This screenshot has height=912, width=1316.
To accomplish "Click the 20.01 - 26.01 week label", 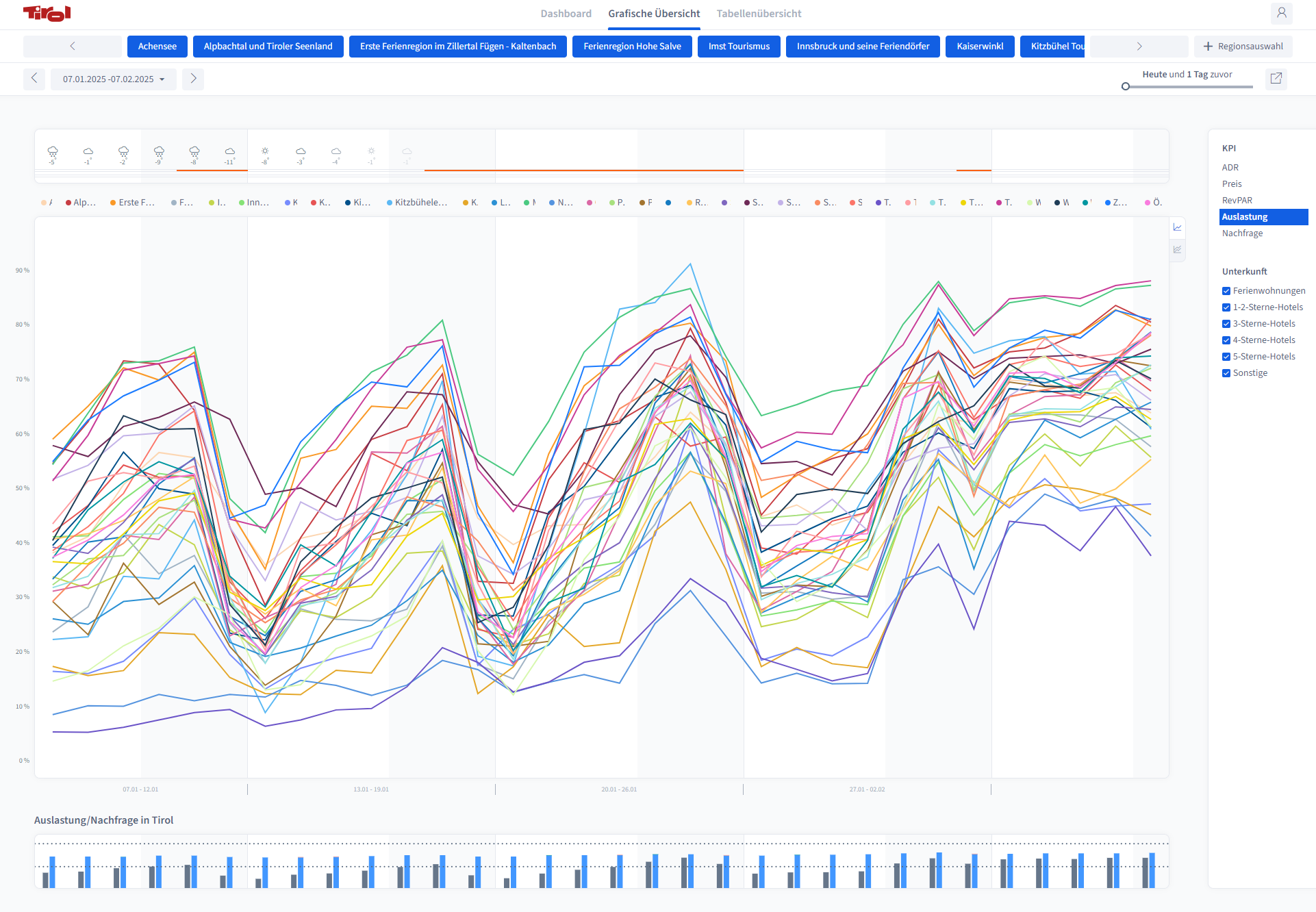I will (619, 789).
